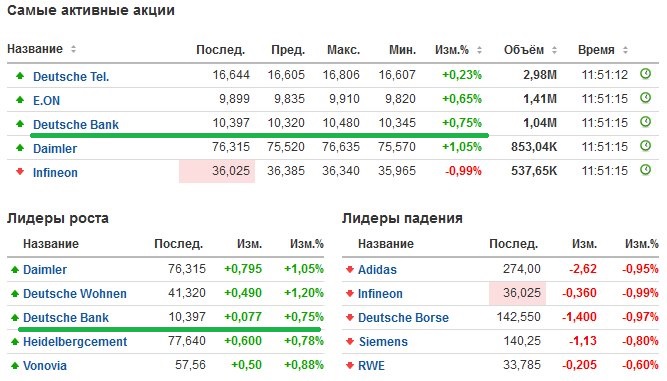Sort table by Название column arrows
This screenshot has height=381, width=667.
point(73,49)
